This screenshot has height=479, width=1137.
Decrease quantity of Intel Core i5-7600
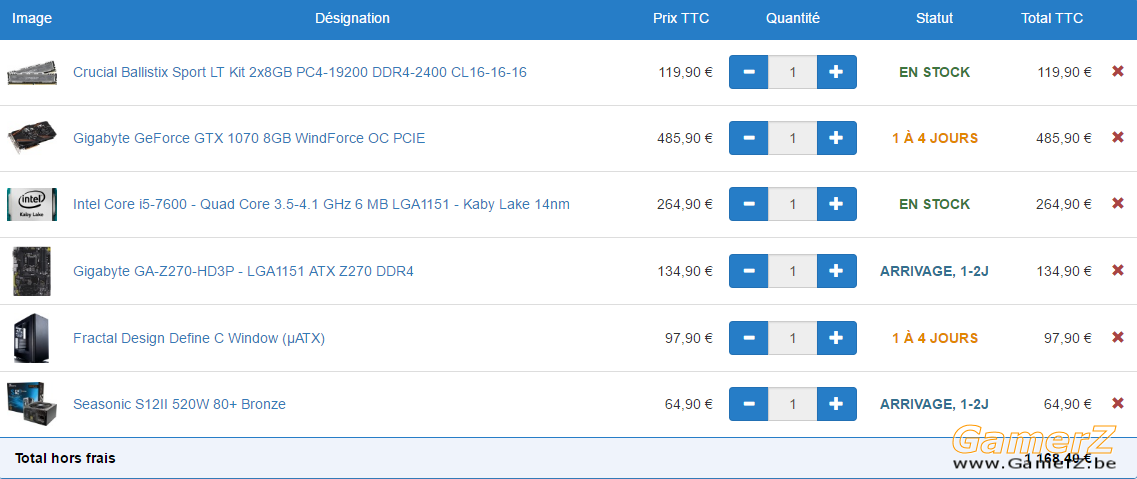point(749,204)
